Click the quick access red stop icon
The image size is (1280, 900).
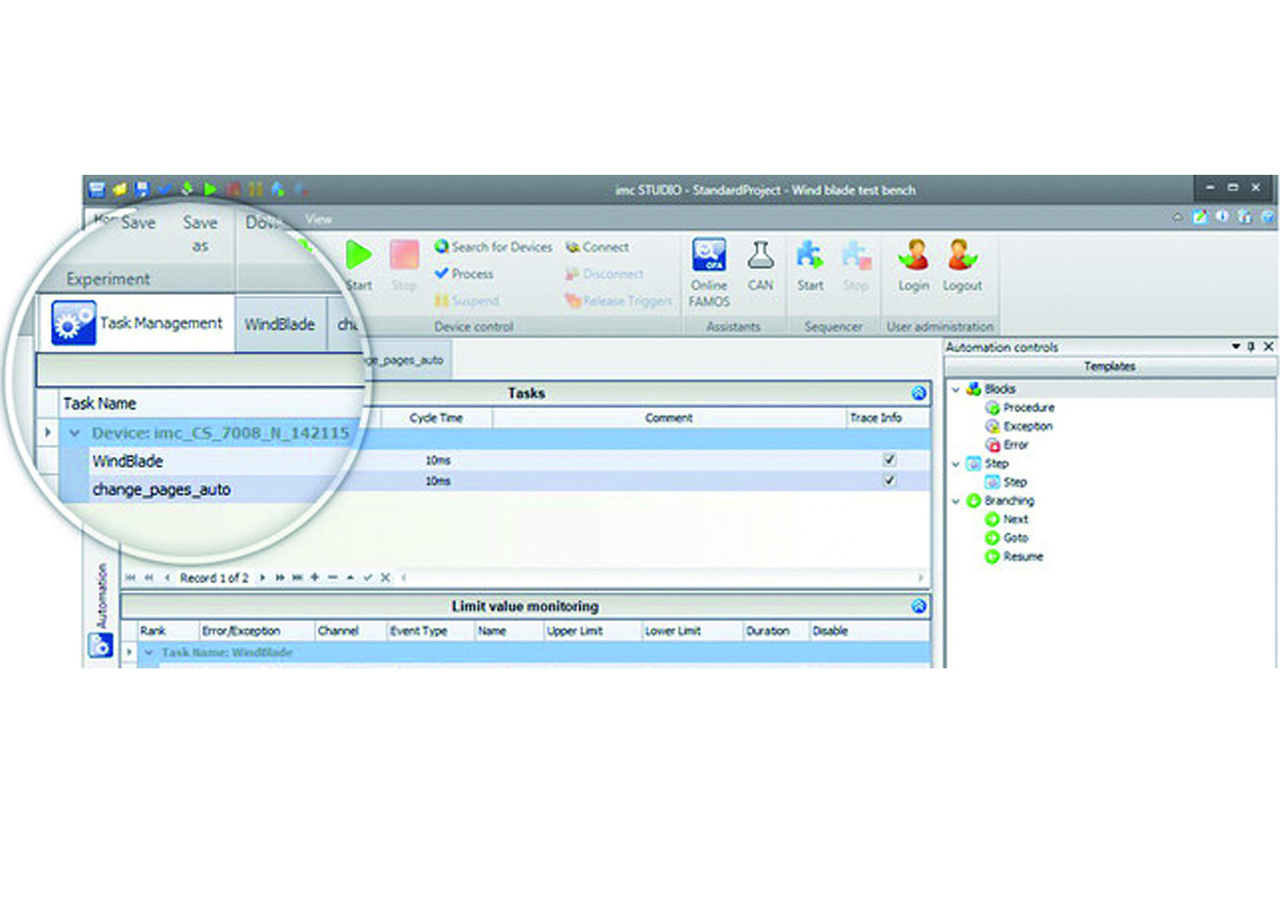point(233,189)
